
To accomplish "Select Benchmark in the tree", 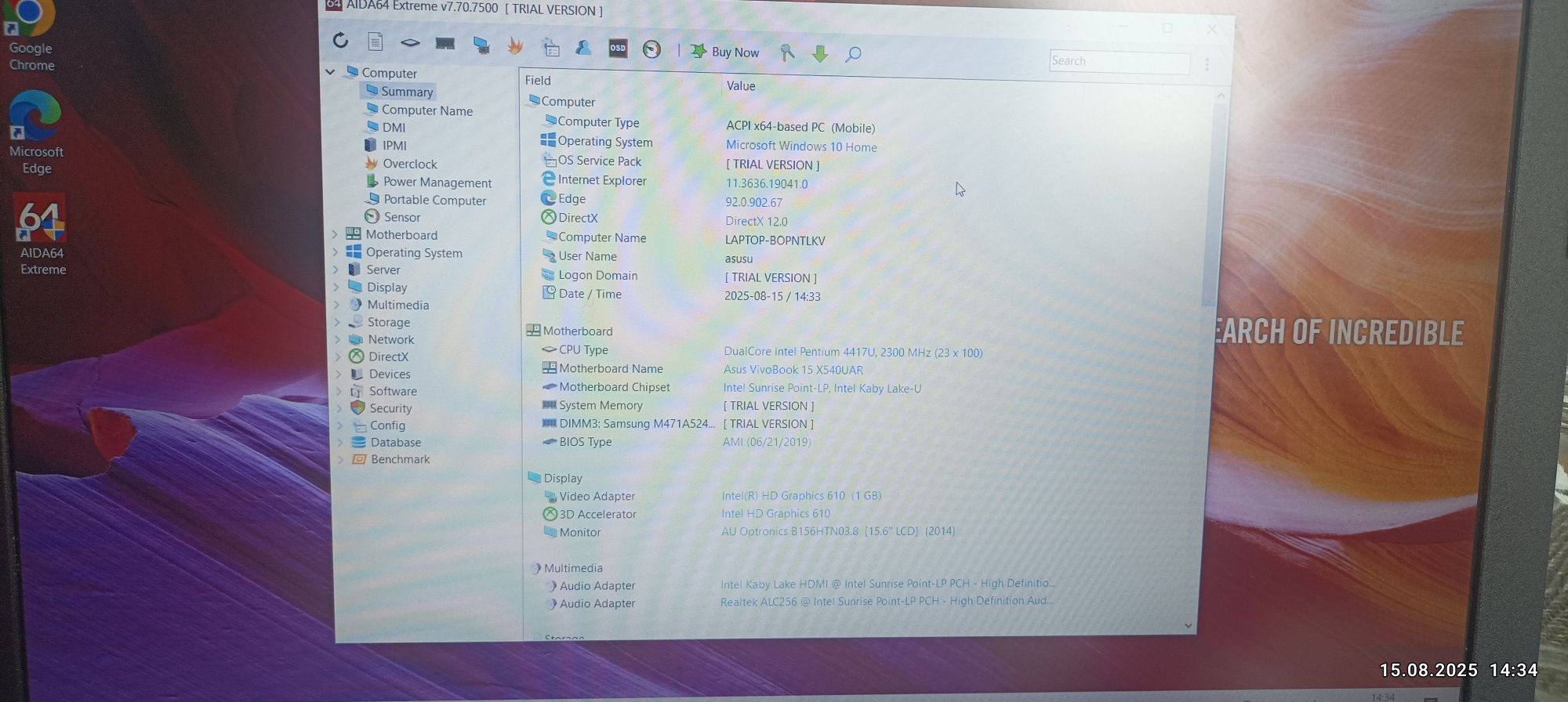I will tap(400, 460).
